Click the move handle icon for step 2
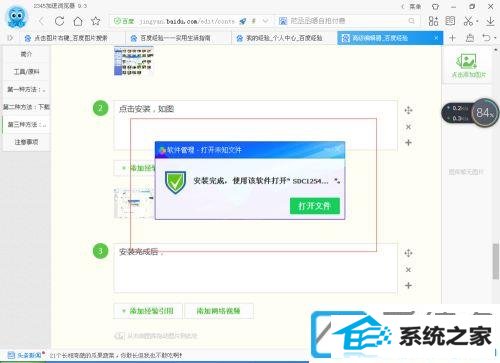Image resolution: width=500 pixels, height=363 pixels. pyautogui.click(x=408, y=110)
